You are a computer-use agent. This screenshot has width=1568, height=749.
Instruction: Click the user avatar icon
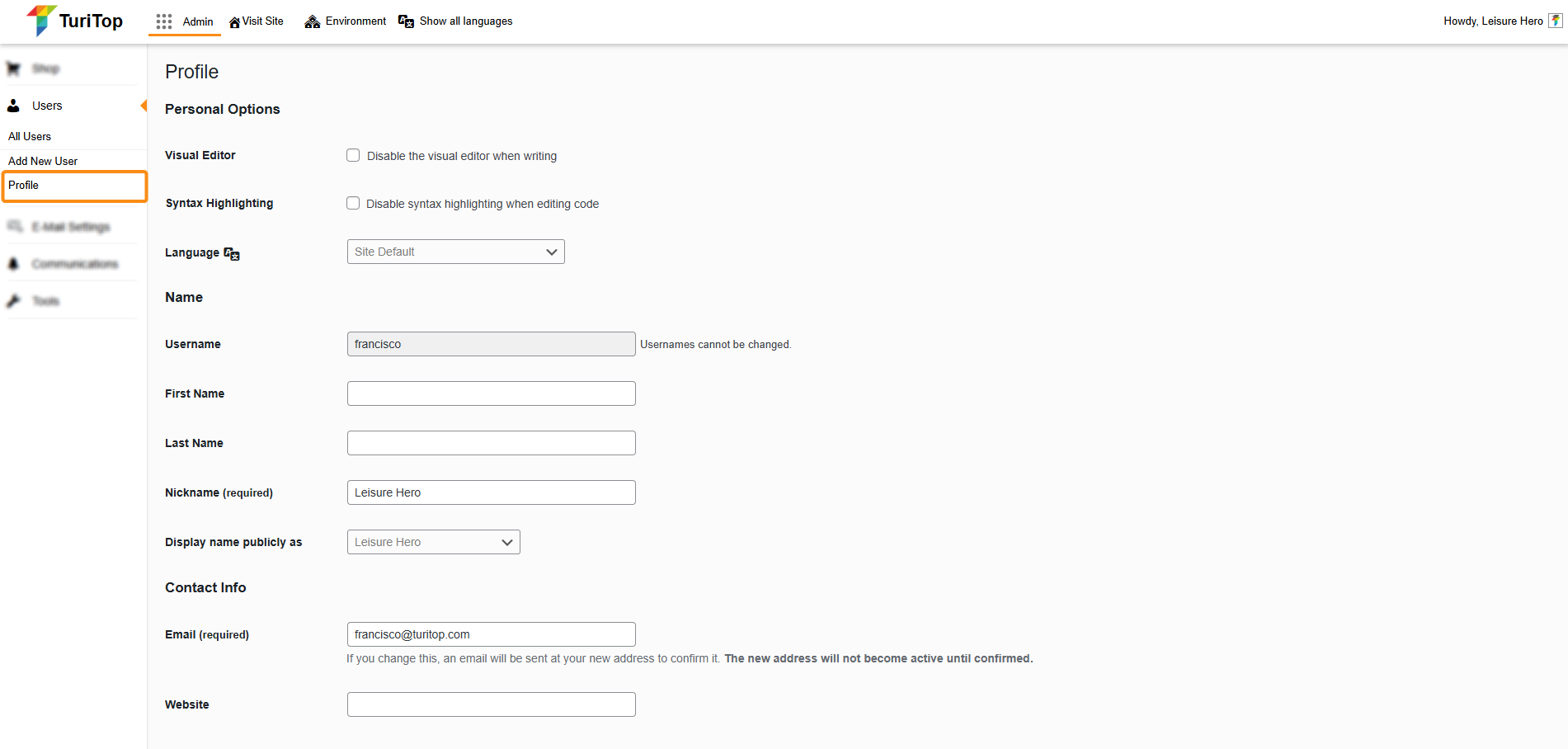click(x=1556, y=21)
